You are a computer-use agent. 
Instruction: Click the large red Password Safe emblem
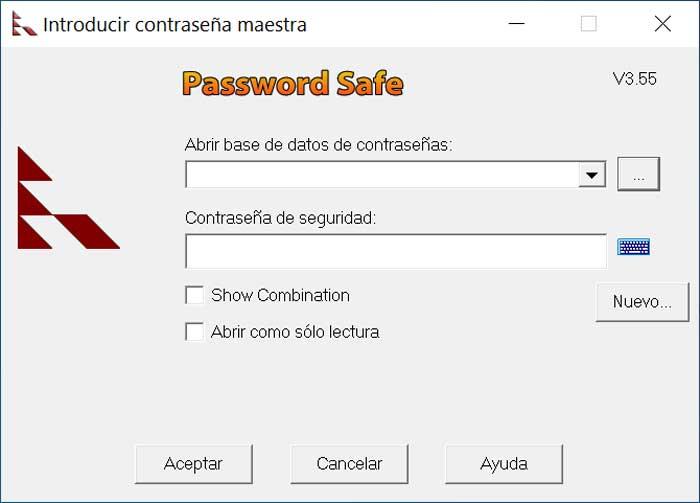click(x=66, y=199)
